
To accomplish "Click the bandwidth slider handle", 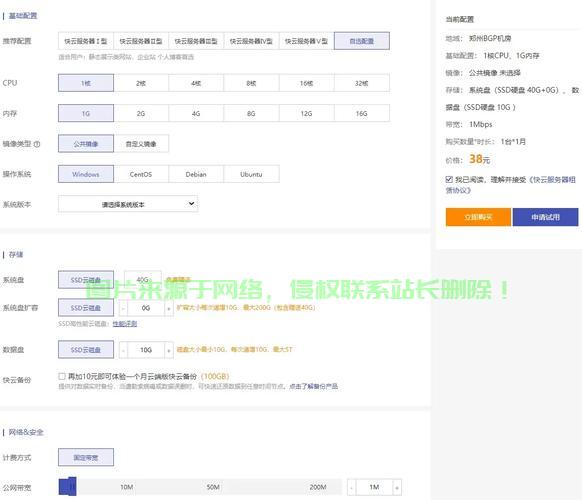I will 72,487.
